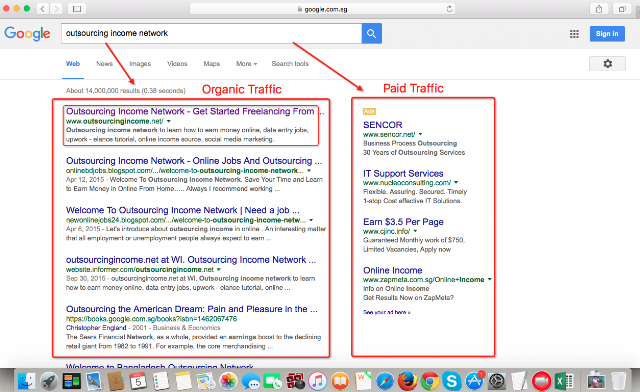The height and width of the screenshot is (392, 640).
Task: Open Launchpad rocket in dock
Action: point(49,381)
